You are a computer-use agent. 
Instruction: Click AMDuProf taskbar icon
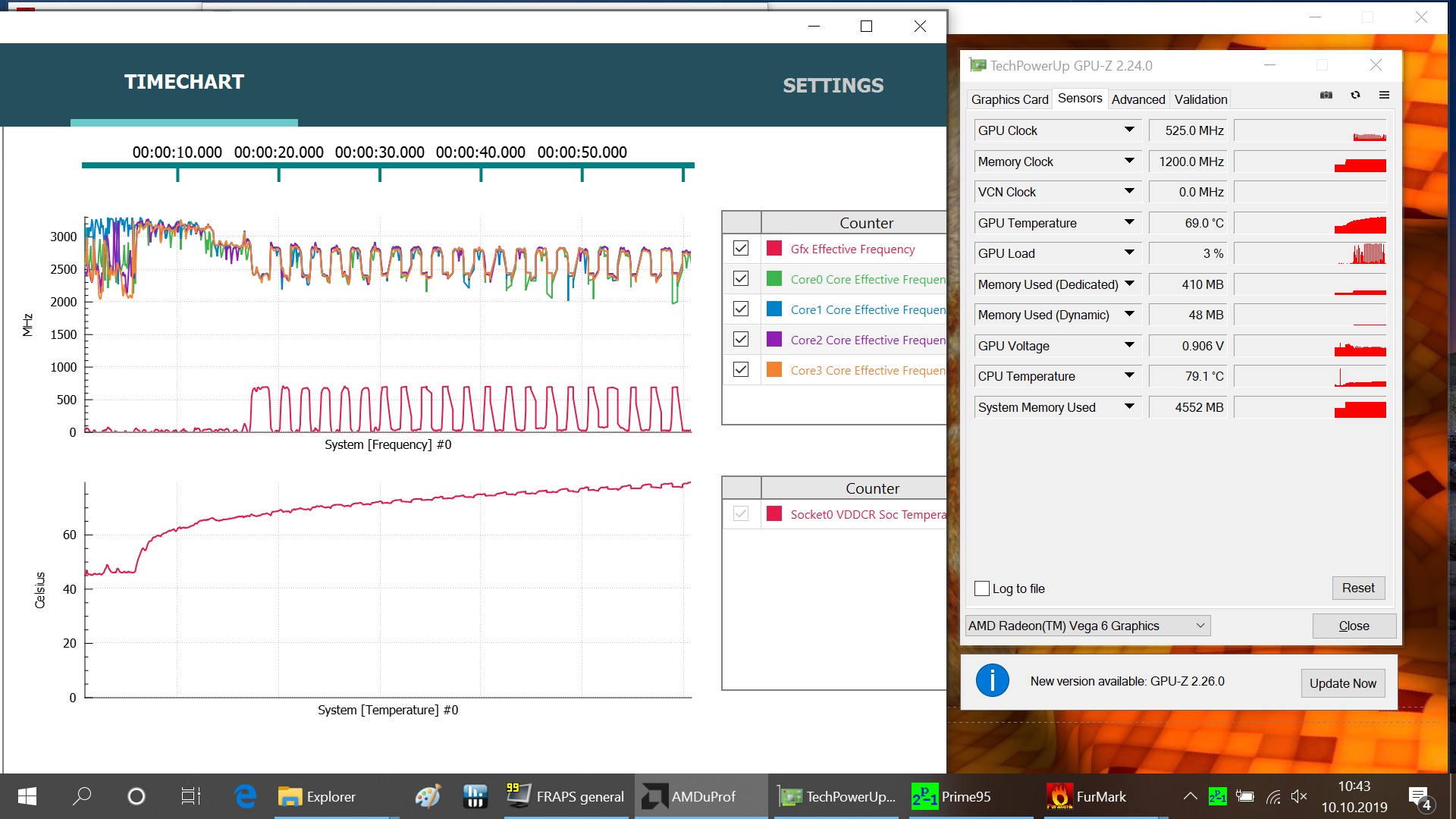coord(689,796)
